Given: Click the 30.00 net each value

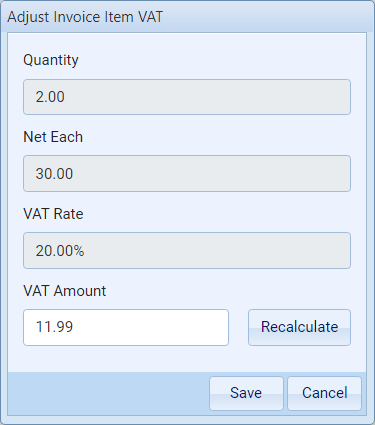Looking at the screenshot, I should coord(54,174).
